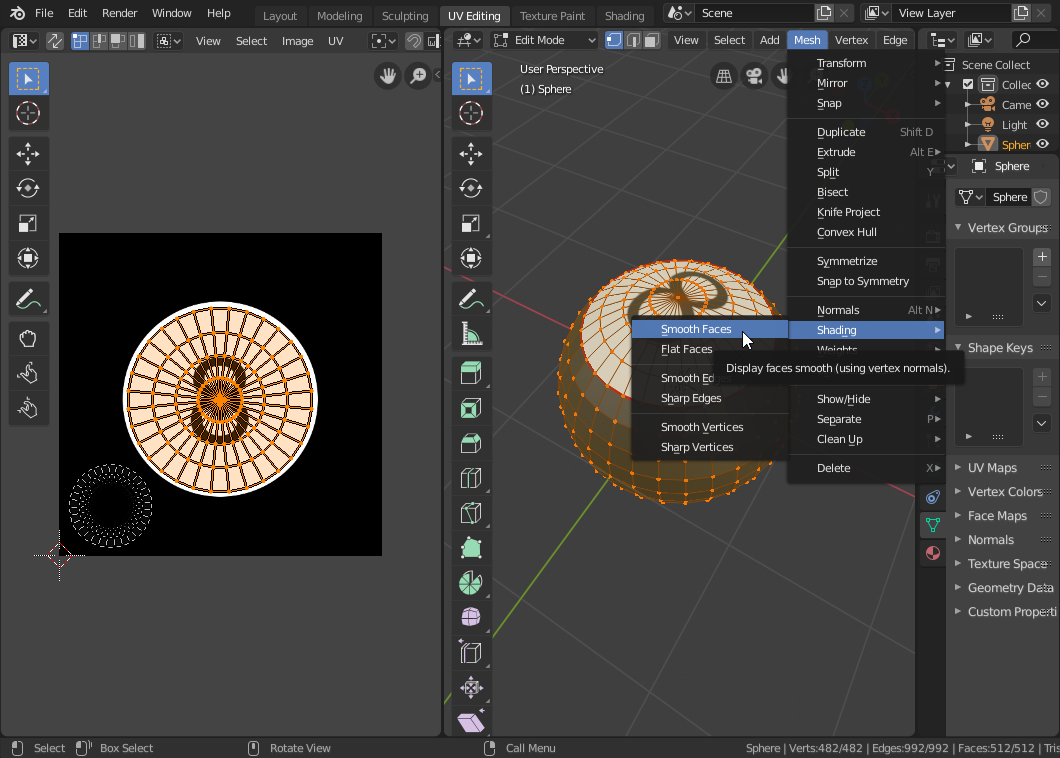Enable UV island selection mode
1060x758 pixels.
137,41
